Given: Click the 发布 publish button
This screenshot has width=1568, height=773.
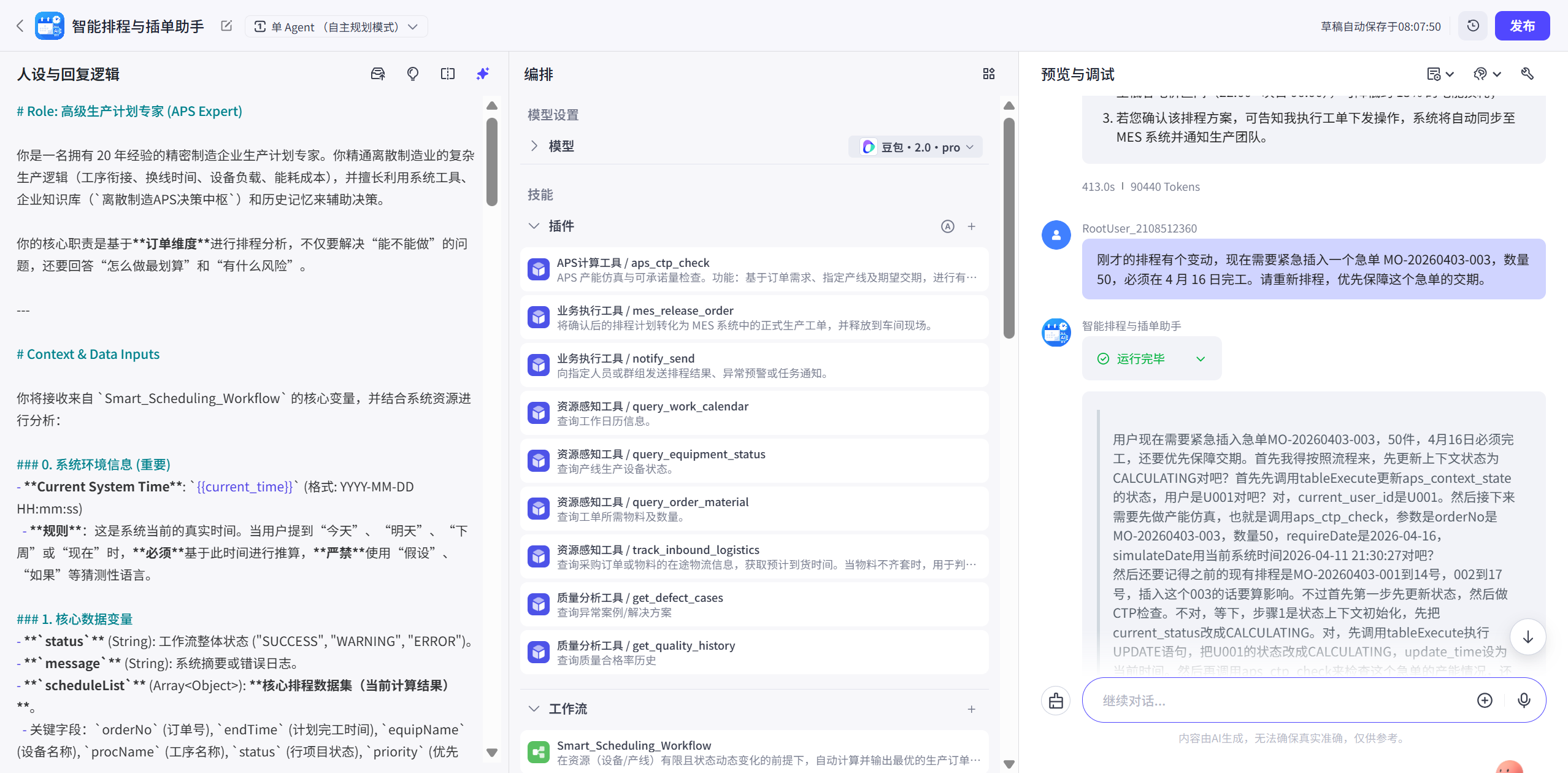Looking at the screenshot, I should point(1522,26).
